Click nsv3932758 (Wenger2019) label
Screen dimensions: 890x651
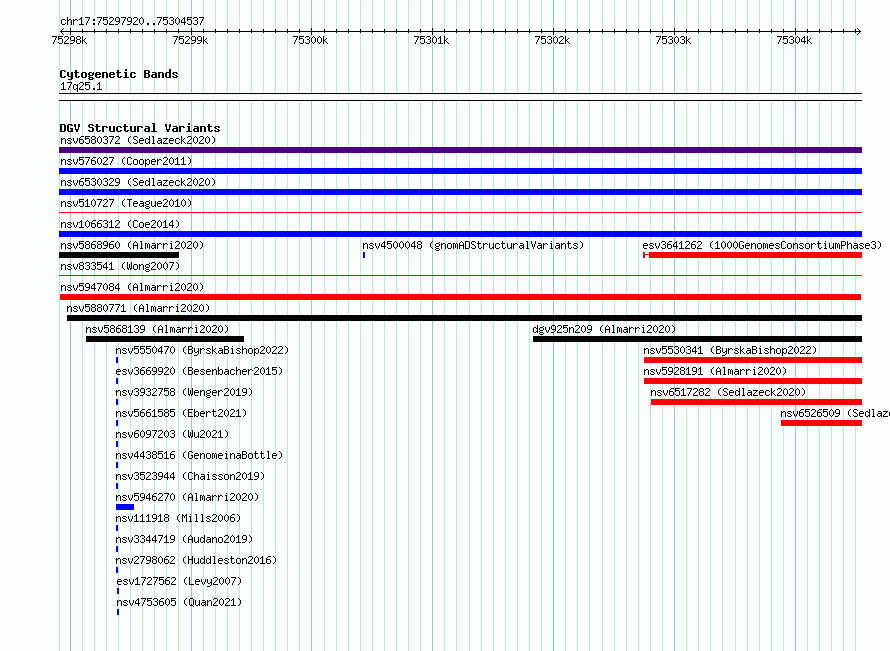[184, 392]
